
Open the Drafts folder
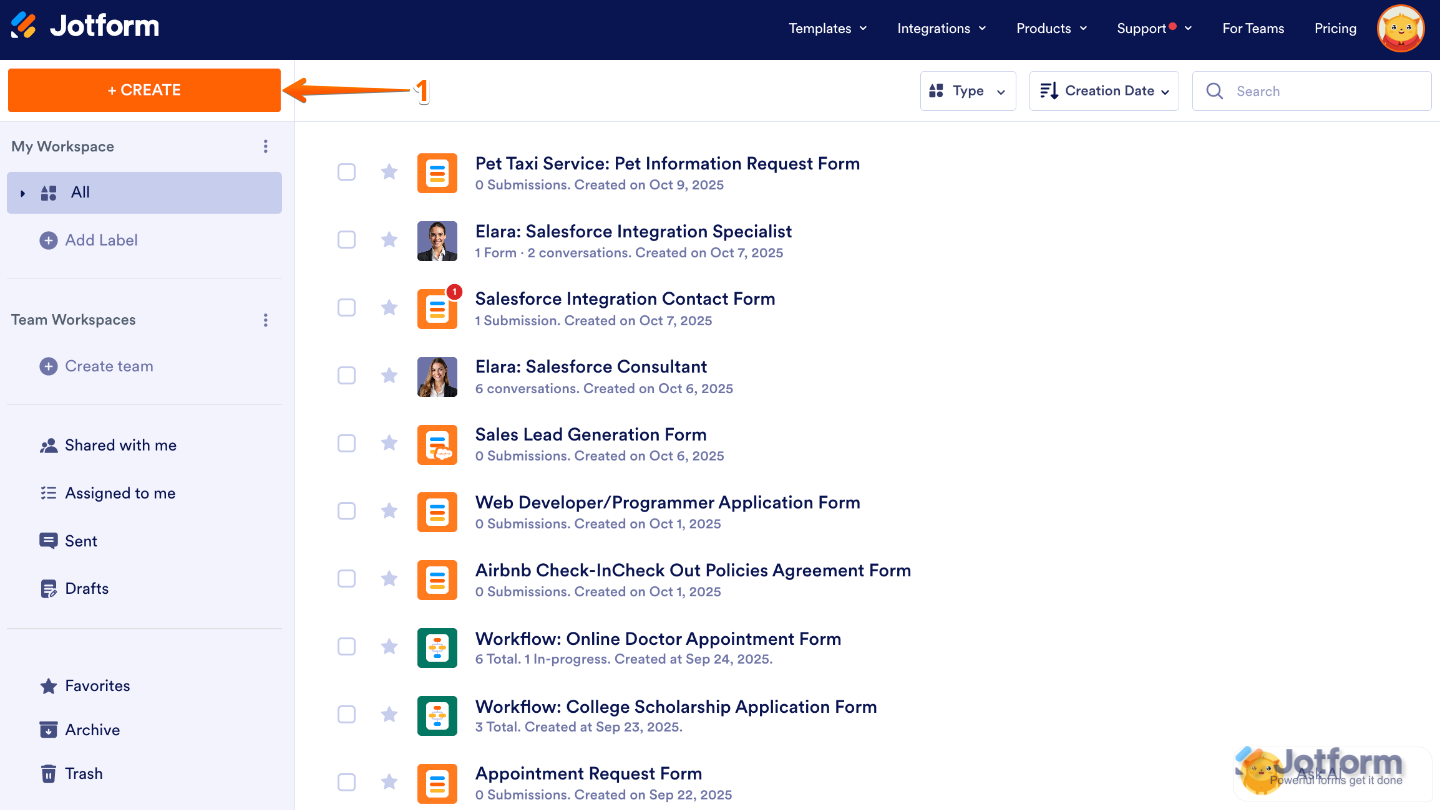pyautogui.click(x=74, y=589)
